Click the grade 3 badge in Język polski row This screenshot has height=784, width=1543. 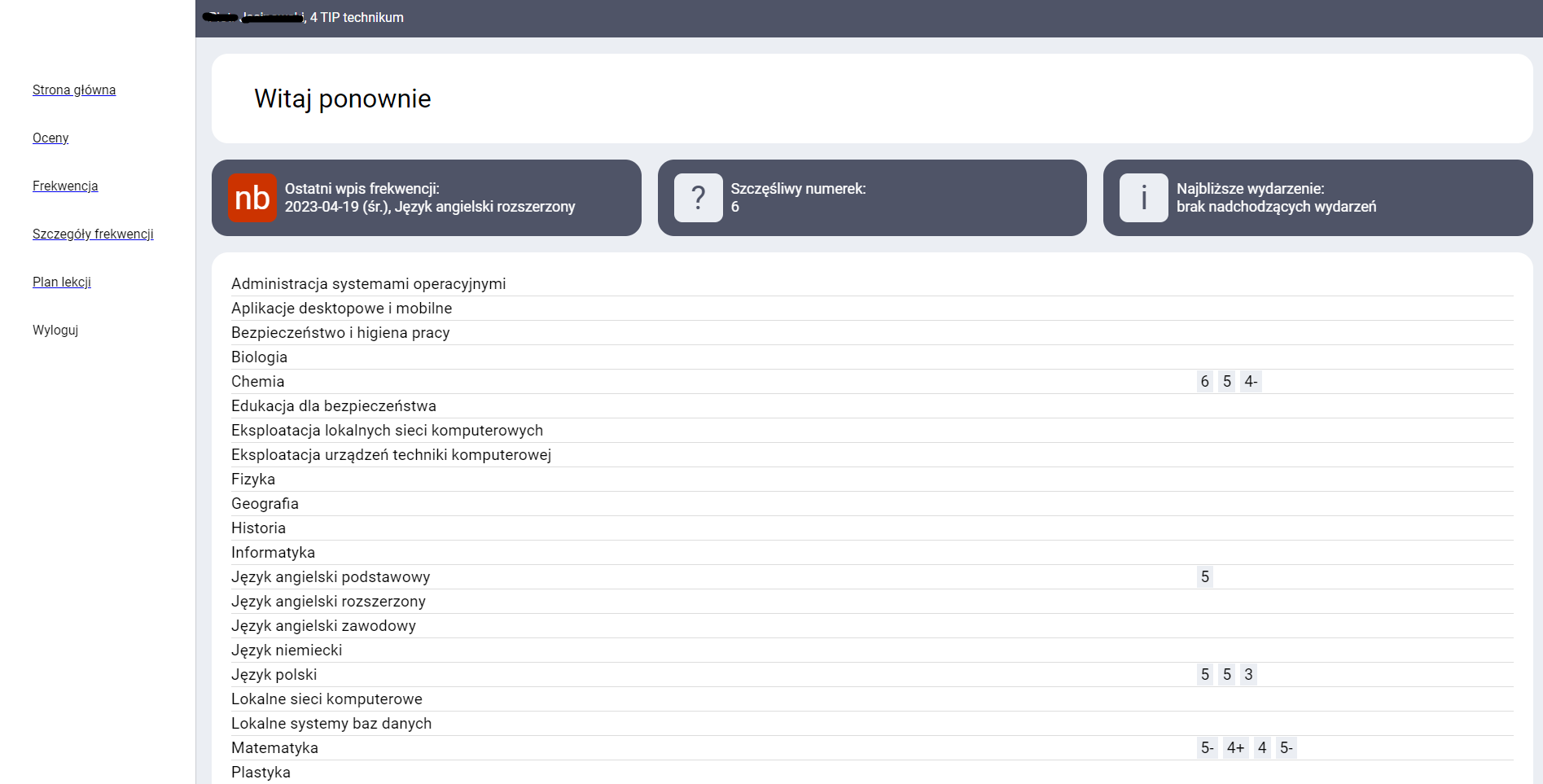[1248, 674]
